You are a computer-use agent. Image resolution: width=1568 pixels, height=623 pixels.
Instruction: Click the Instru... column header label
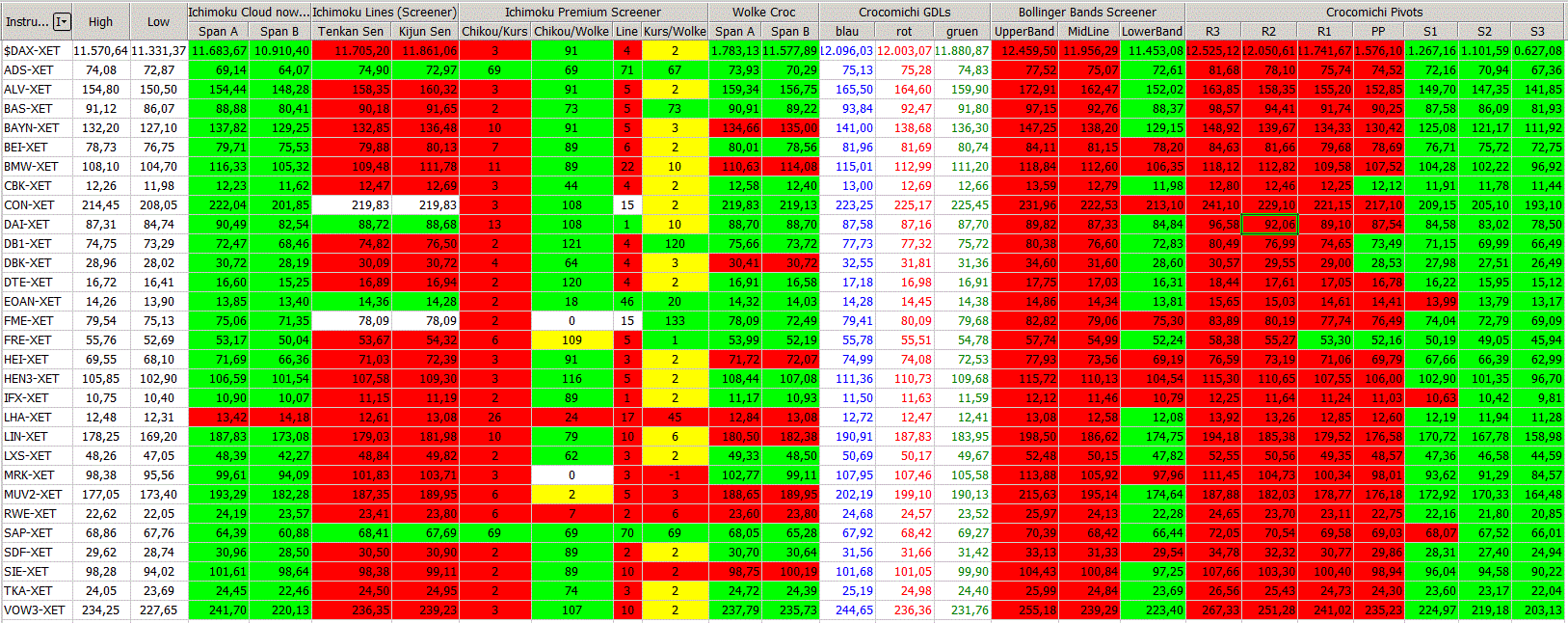click(x=27, y=21)
